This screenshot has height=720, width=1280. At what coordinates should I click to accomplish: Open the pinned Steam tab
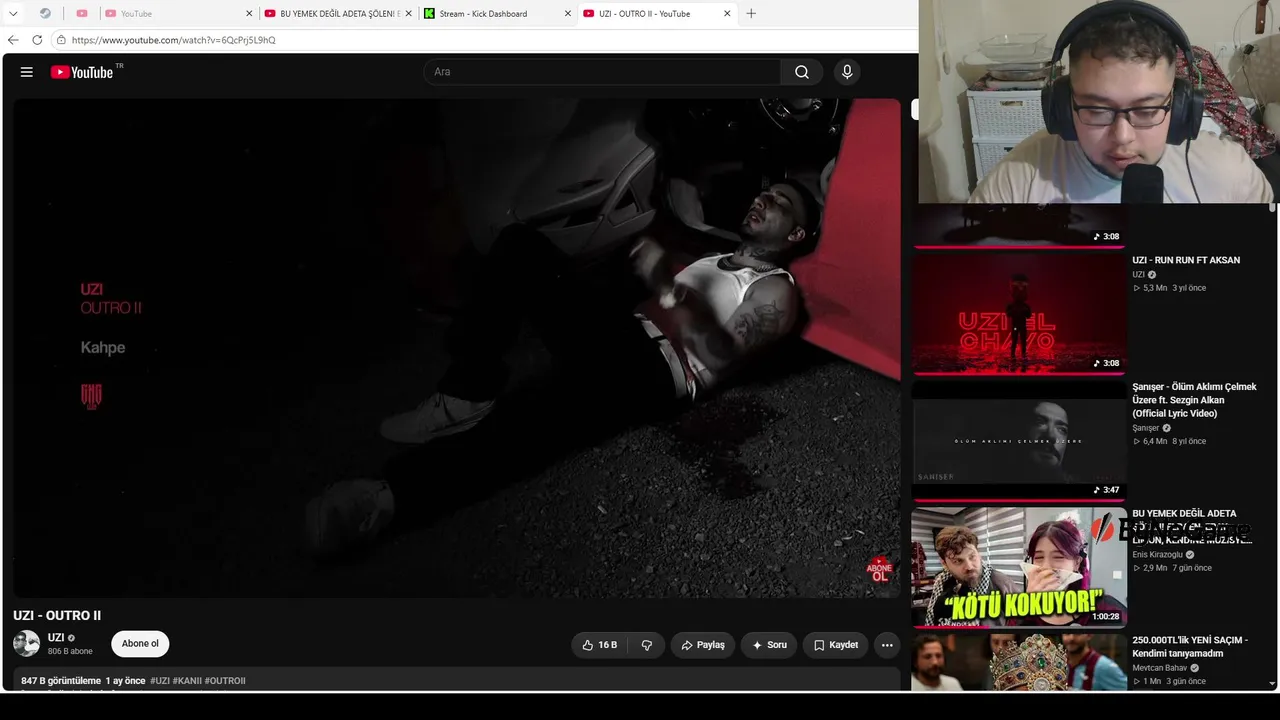45,14
